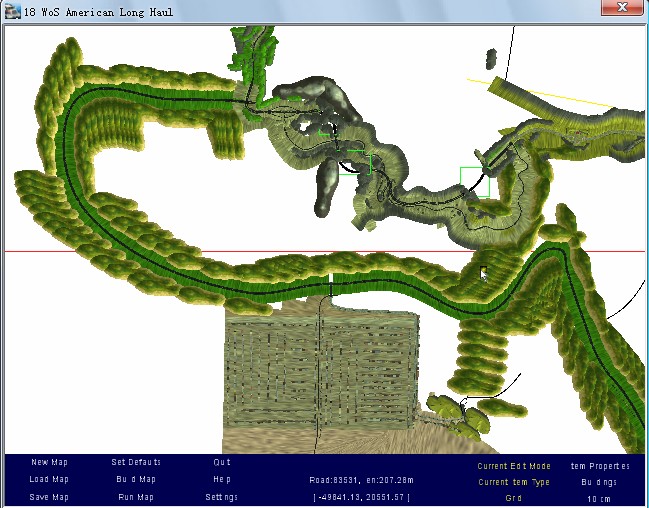649x508 pixels.
Task: Close the WoS American Long Haul window
Action: (621, 7)
